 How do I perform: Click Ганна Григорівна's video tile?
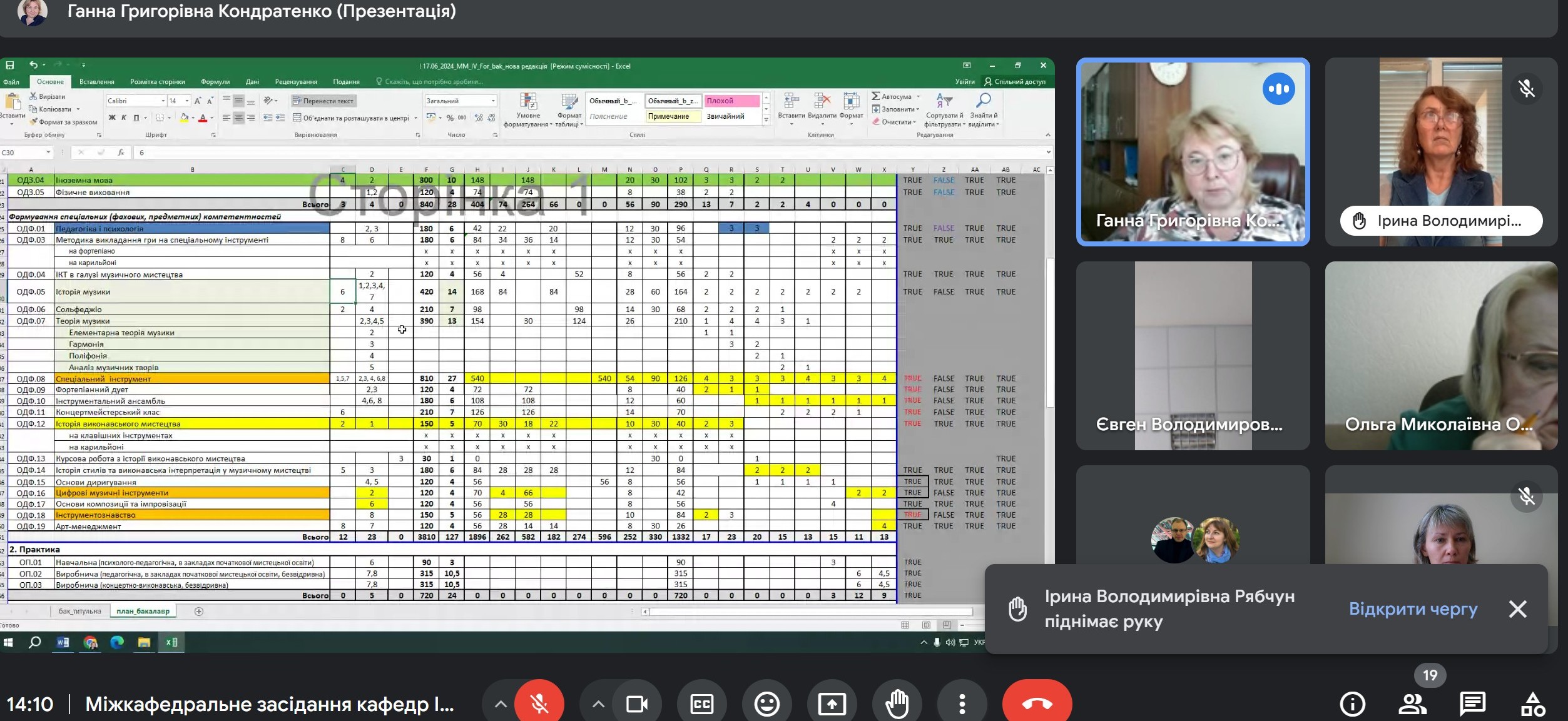(1192, 152)
